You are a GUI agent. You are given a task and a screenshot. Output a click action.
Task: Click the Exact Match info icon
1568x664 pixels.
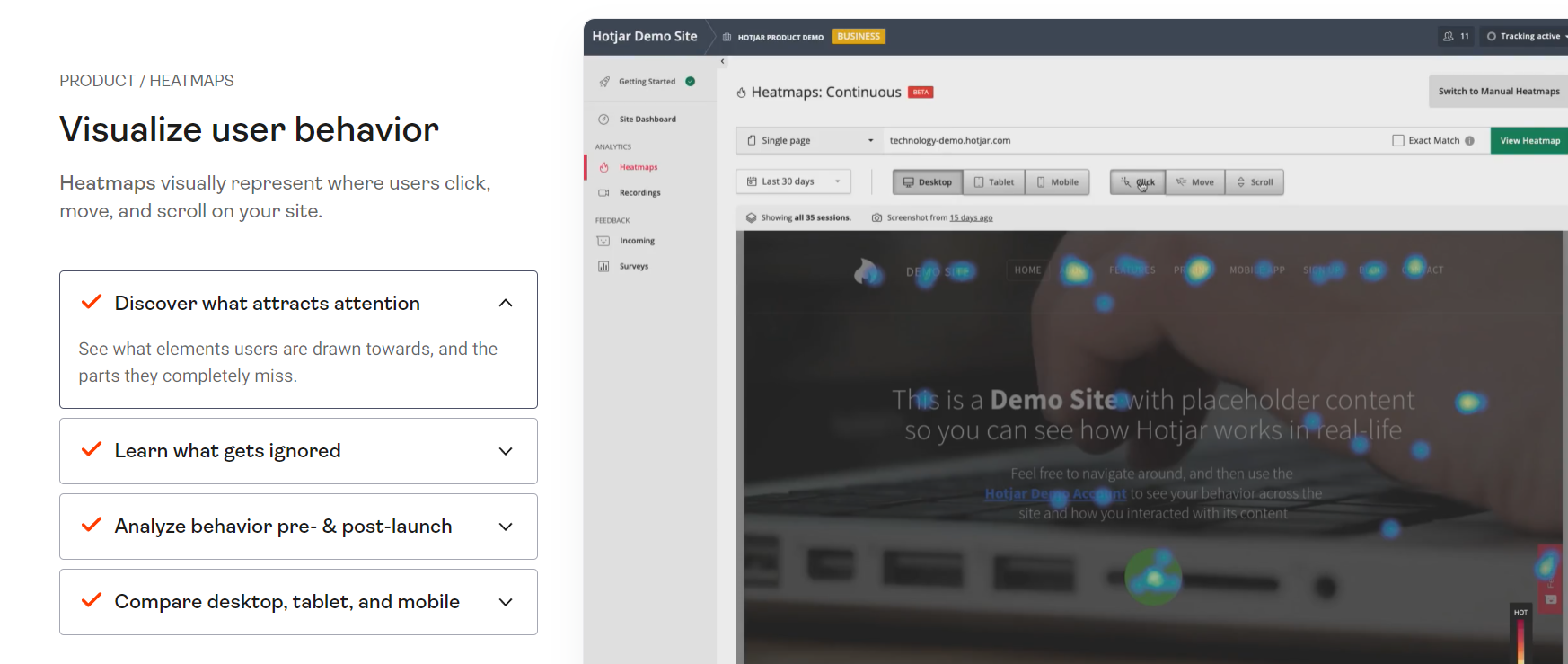tap(1469, 140)
